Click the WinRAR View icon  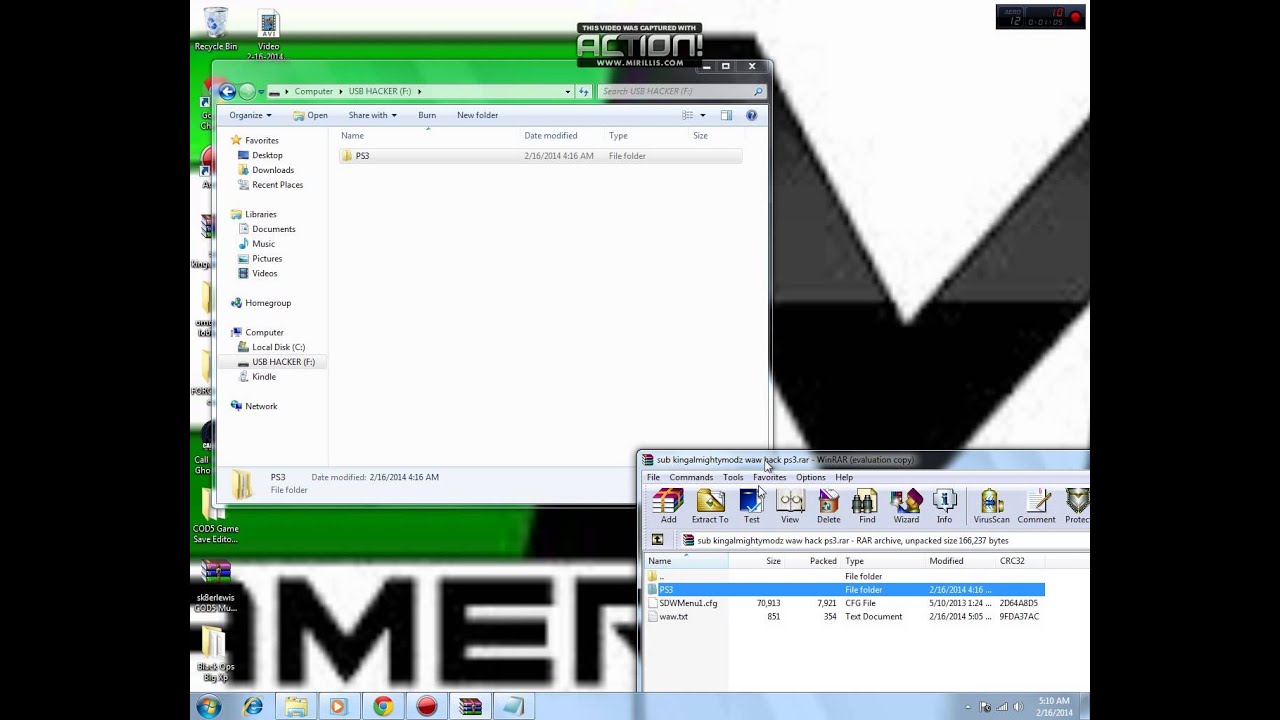tap(790, 506)
